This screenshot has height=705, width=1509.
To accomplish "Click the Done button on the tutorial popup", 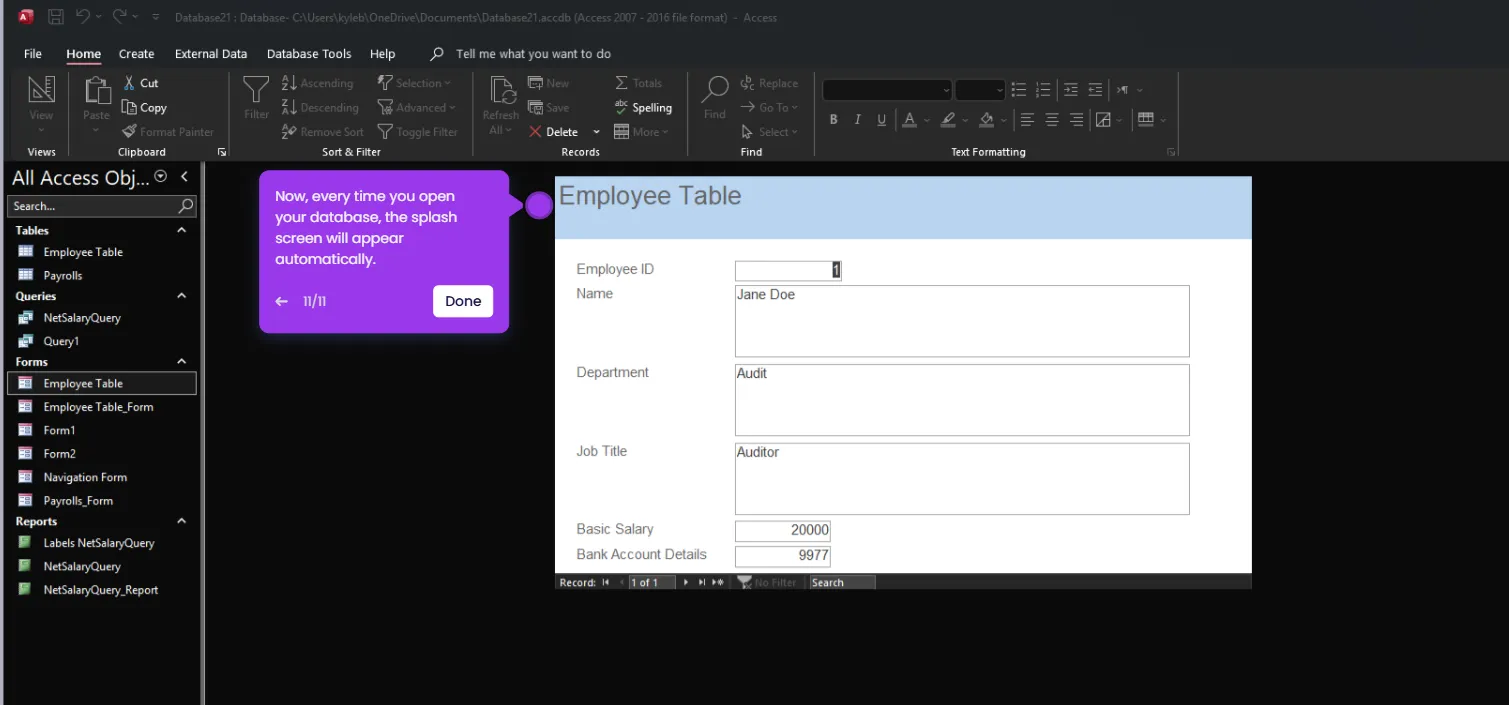I will pyautogui.click(x=462, y=300).
